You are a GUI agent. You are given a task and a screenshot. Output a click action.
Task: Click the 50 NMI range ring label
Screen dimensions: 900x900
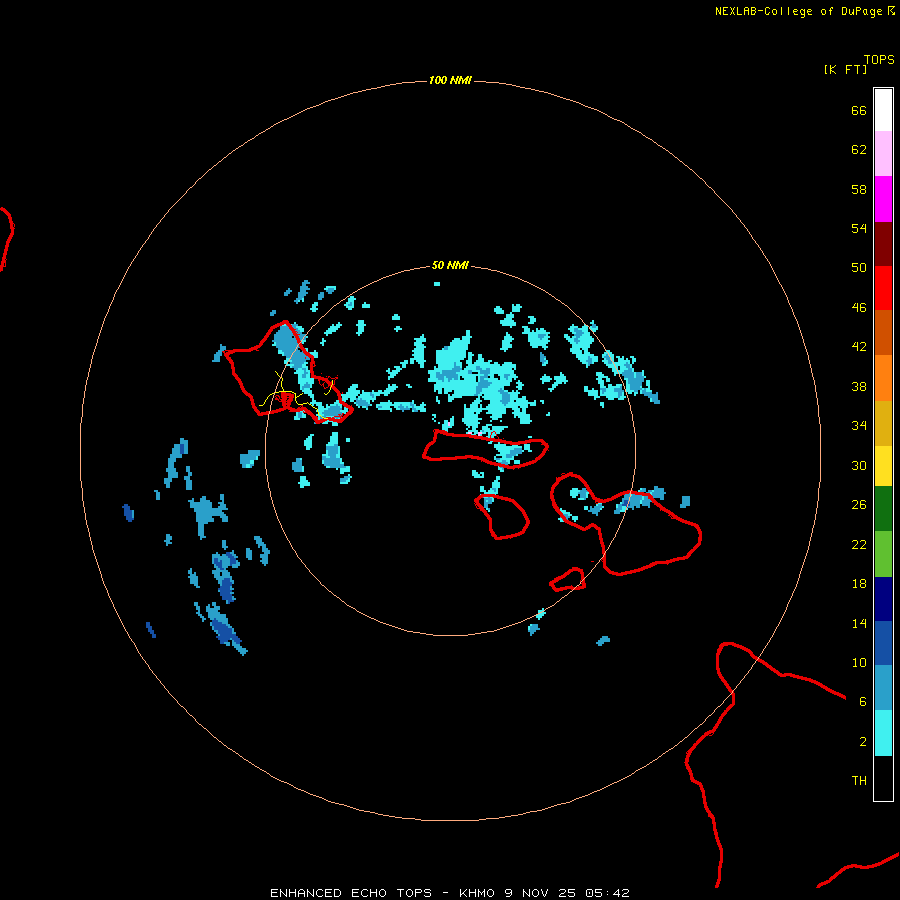click(x=450, y=265)
